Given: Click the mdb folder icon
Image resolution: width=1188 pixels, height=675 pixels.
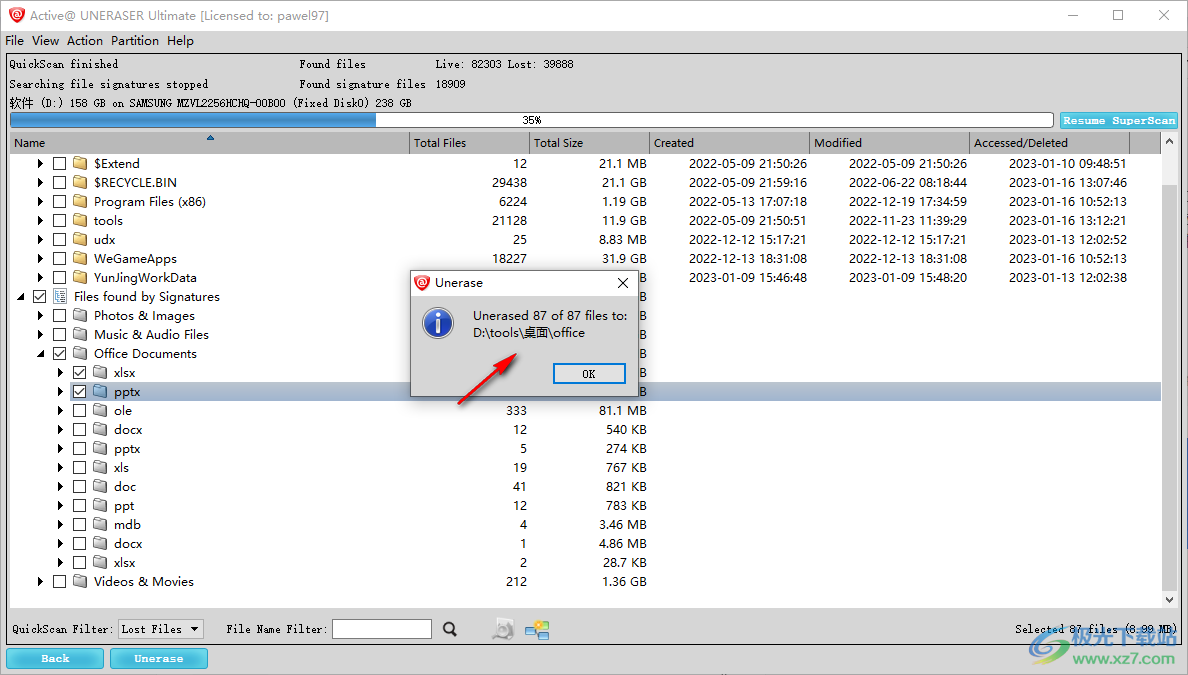Looking at the screenshot, I should point(100,523).
